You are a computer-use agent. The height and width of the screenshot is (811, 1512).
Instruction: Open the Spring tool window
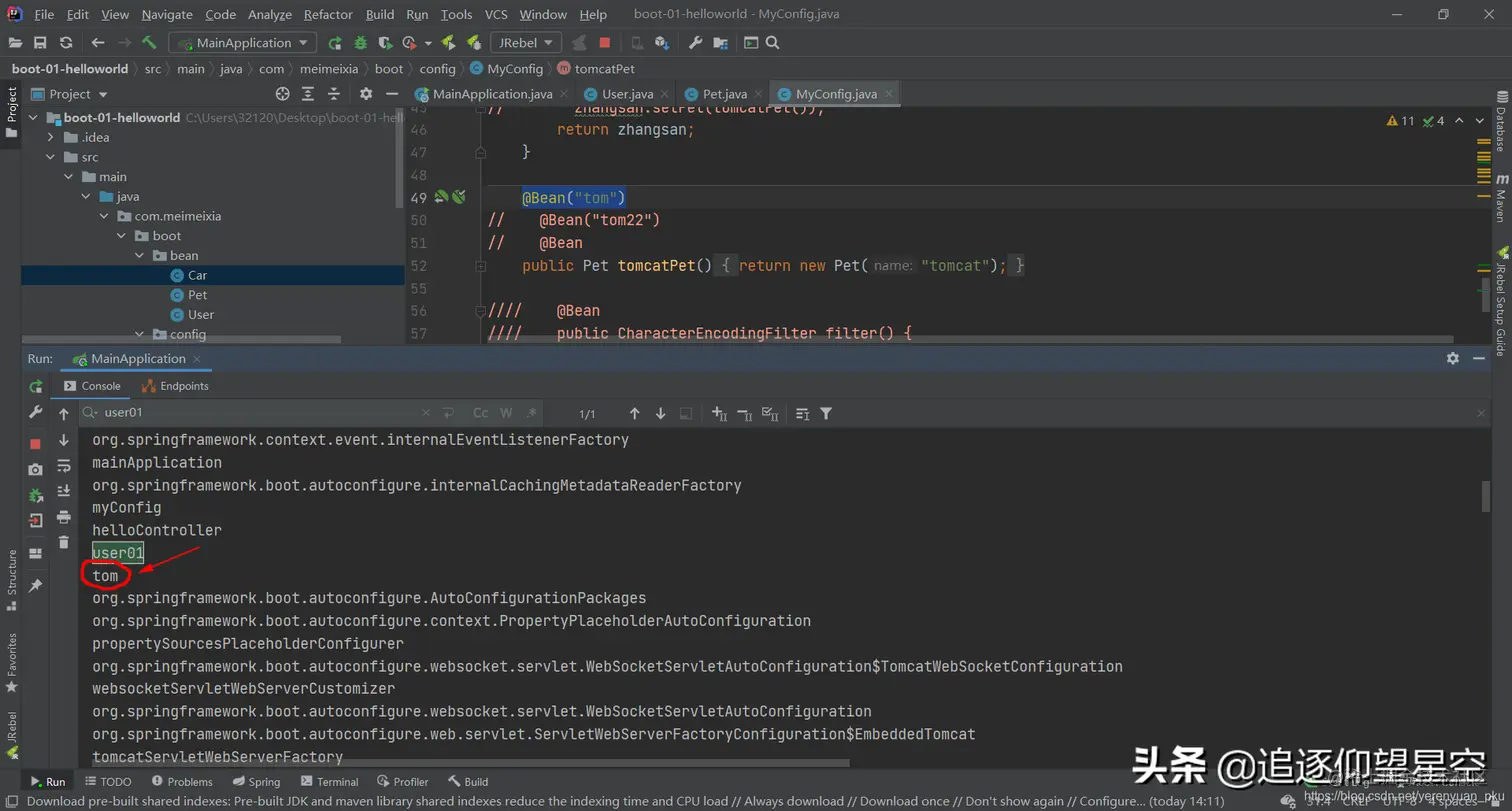click(x=256, y=782)
